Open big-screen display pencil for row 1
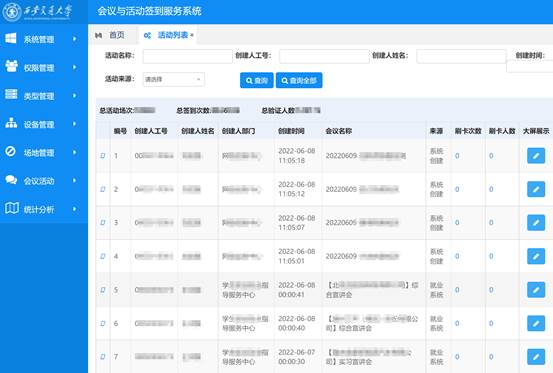 pyautogui.click(x=536, y=156)
